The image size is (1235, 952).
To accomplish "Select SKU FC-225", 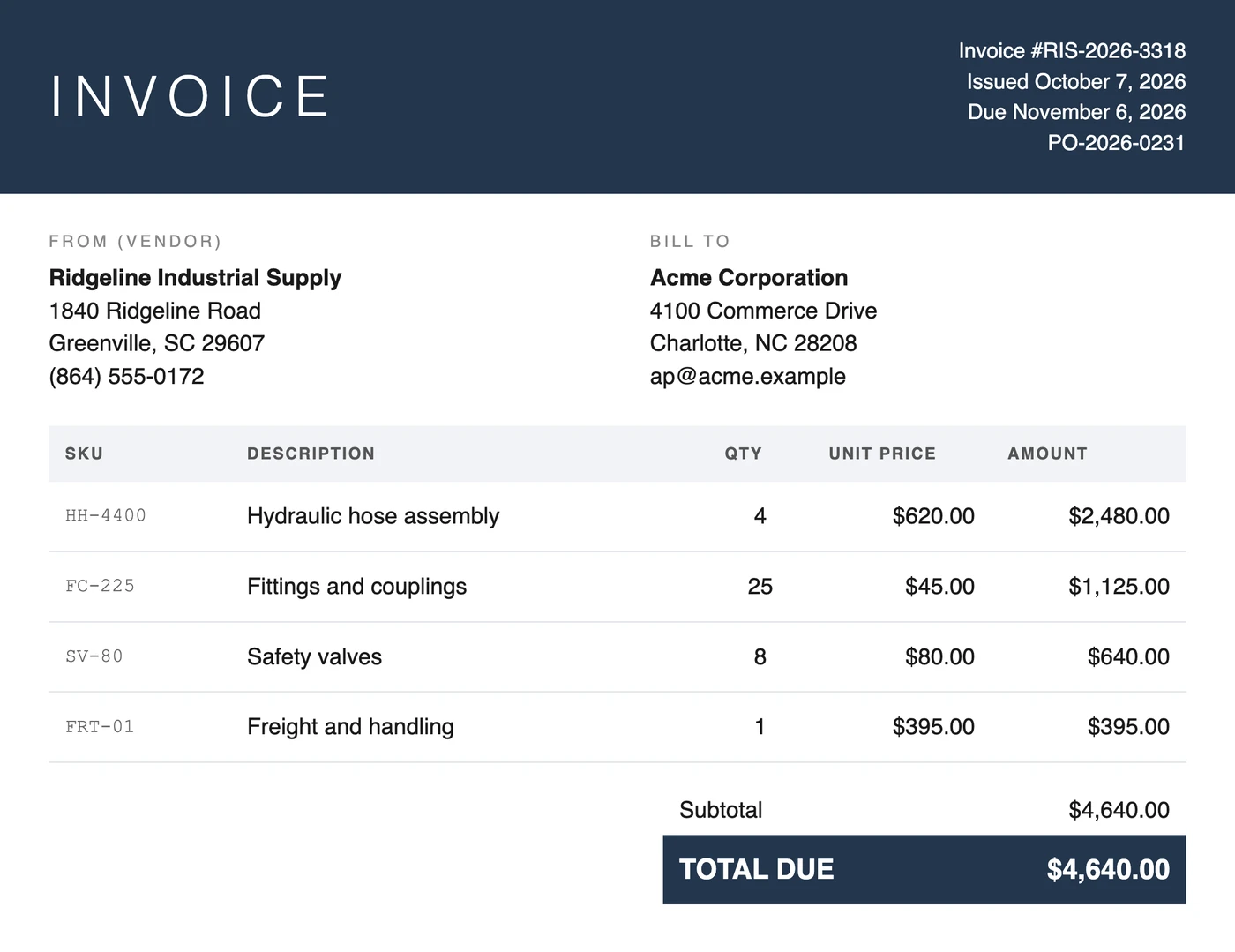I will coord(100,586).
